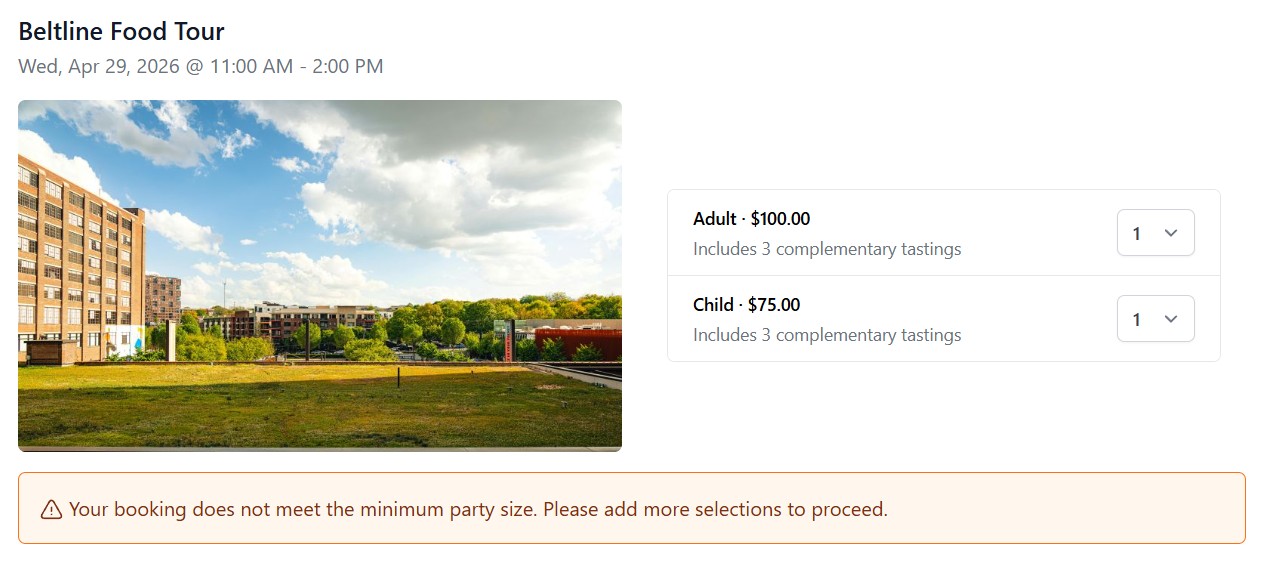Click the number 1 in Adult quantity
This screenshot has height=562, width=1267.
pyautogui.click(x=1136, y=234)
